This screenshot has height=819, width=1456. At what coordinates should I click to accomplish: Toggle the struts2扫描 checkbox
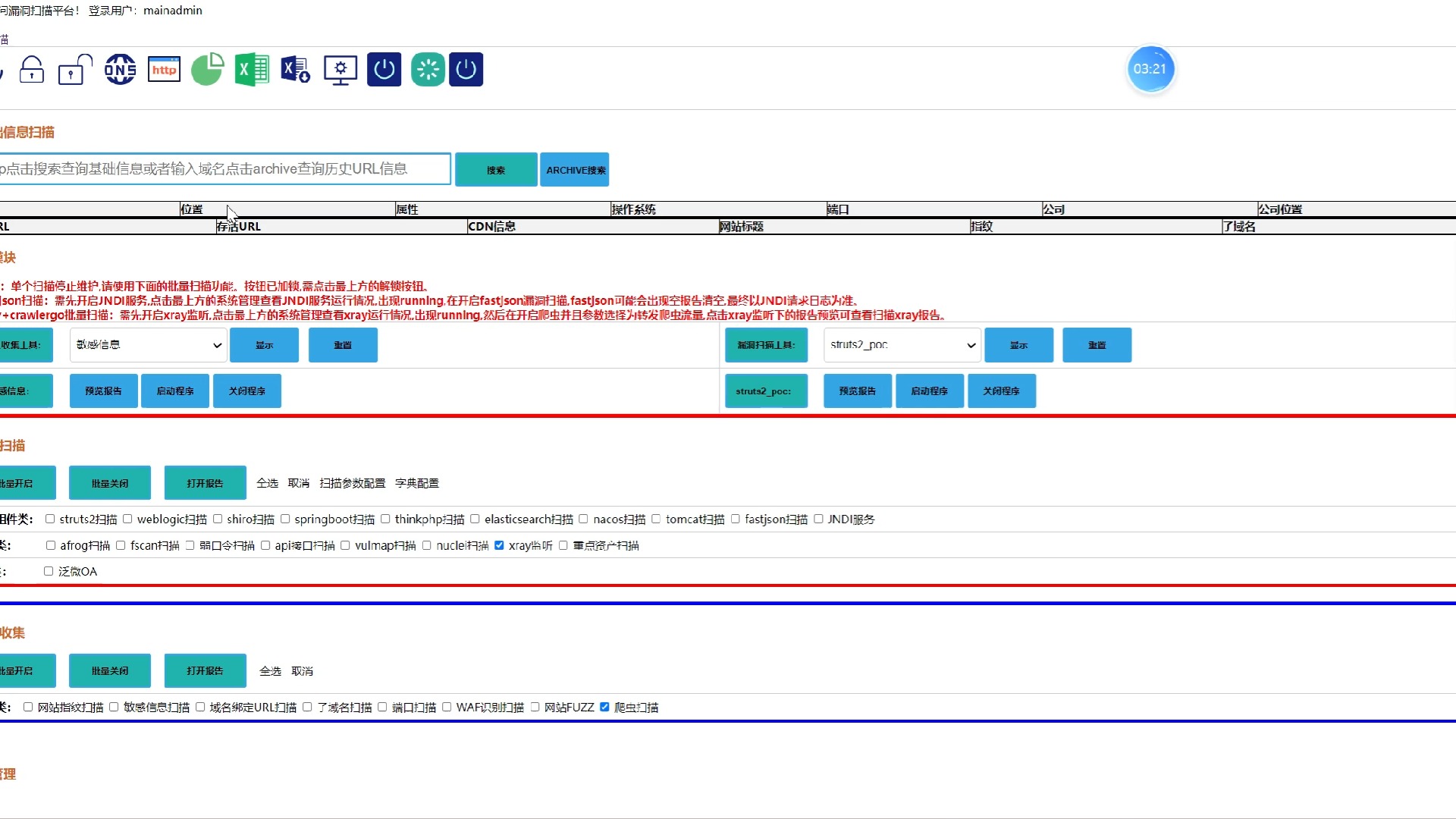pos(50,519)
